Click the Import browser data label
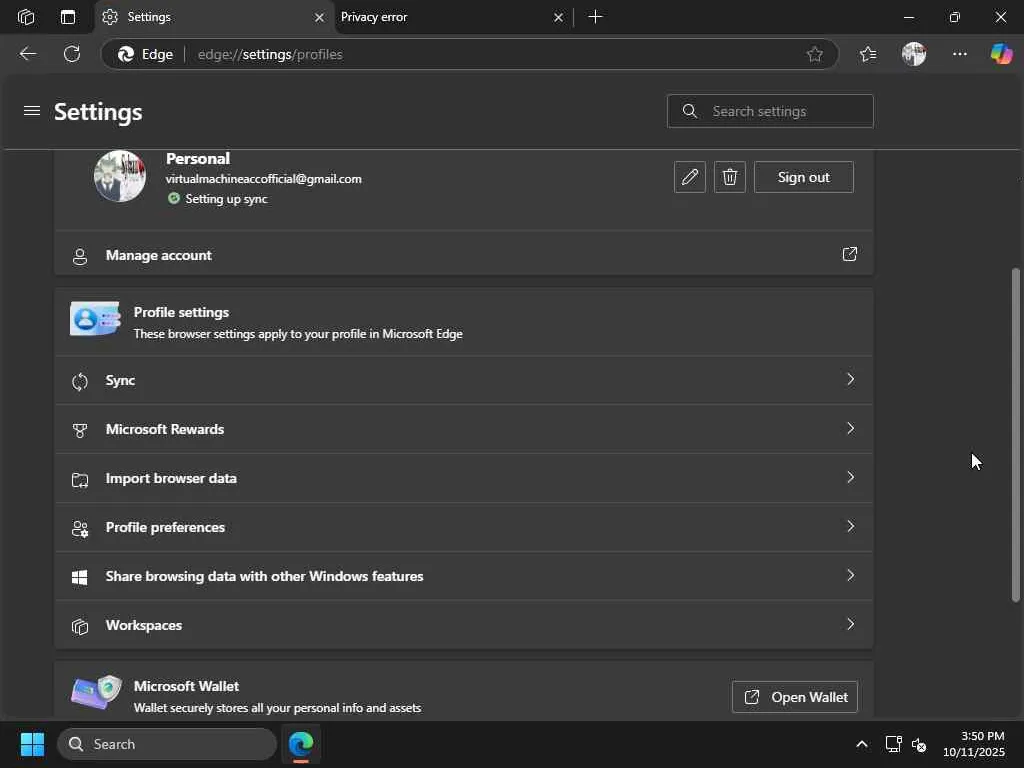The height and width of the screenshot is (768, 1024). pyautogui.click(x=171, y=478)
